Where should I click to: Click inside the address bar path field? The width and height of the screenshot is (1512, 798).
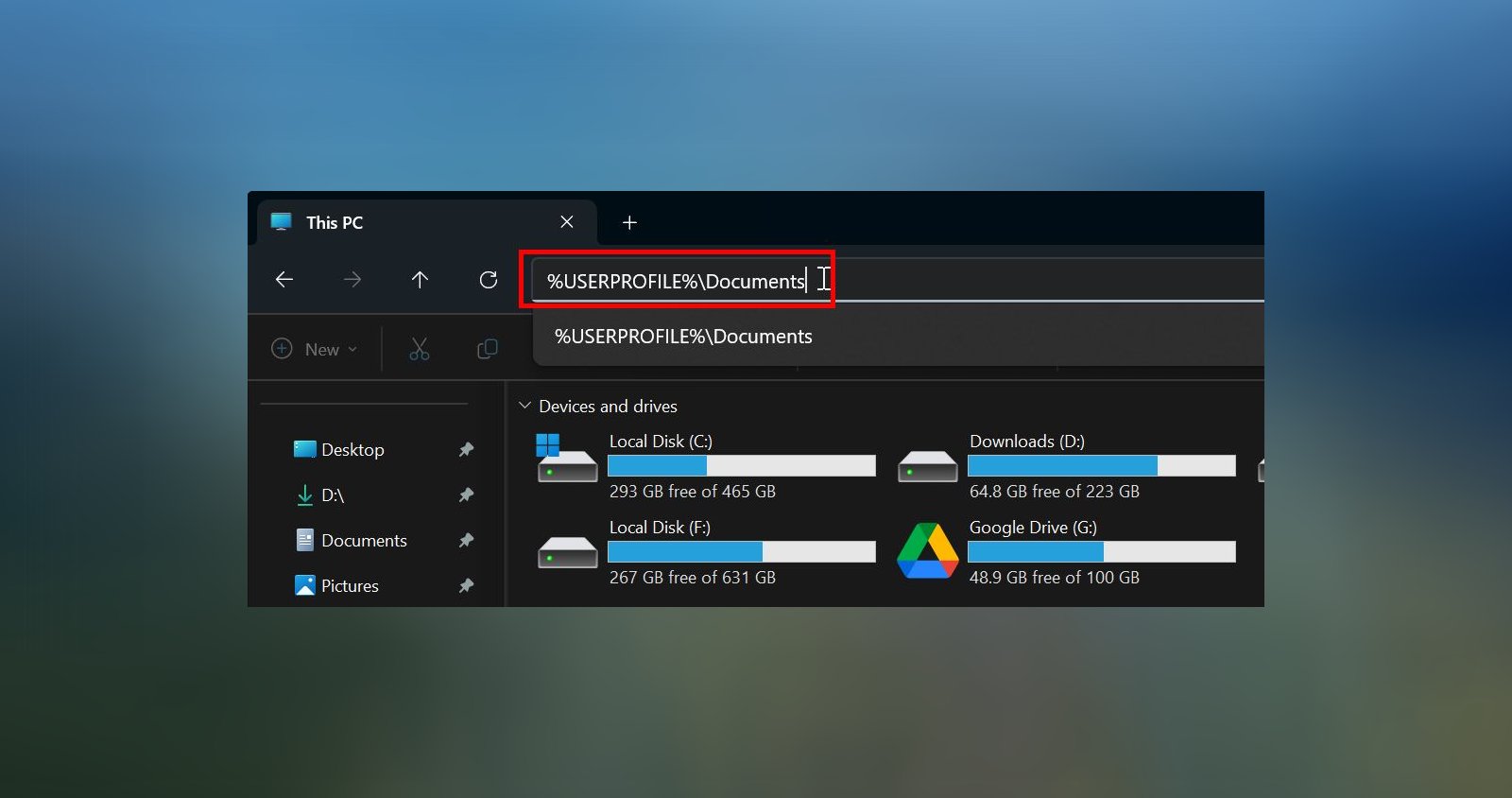[898, 281]
